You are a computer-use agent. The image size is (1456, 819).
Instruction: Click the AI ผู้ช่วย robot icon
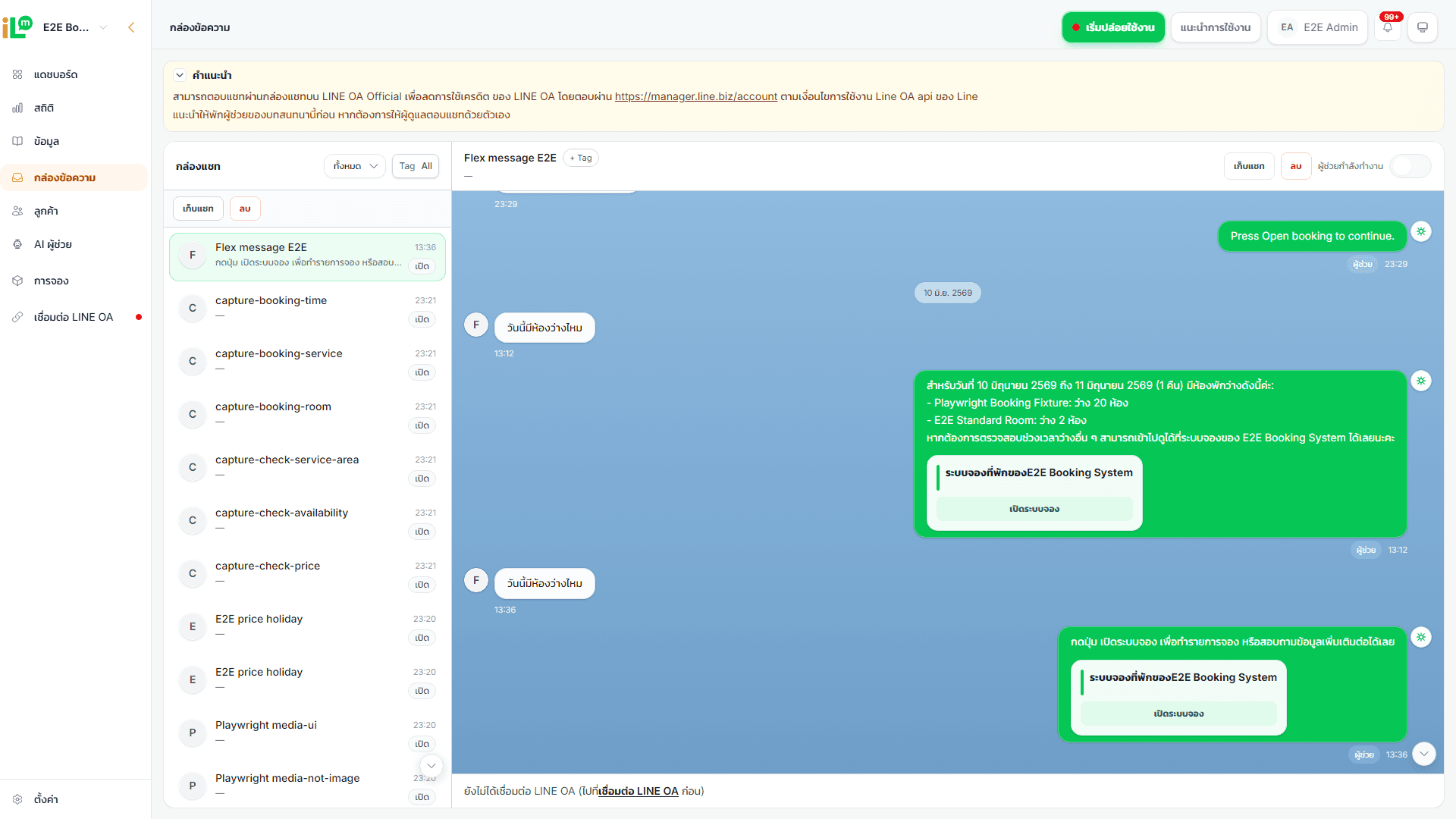(x=17, y=244)
